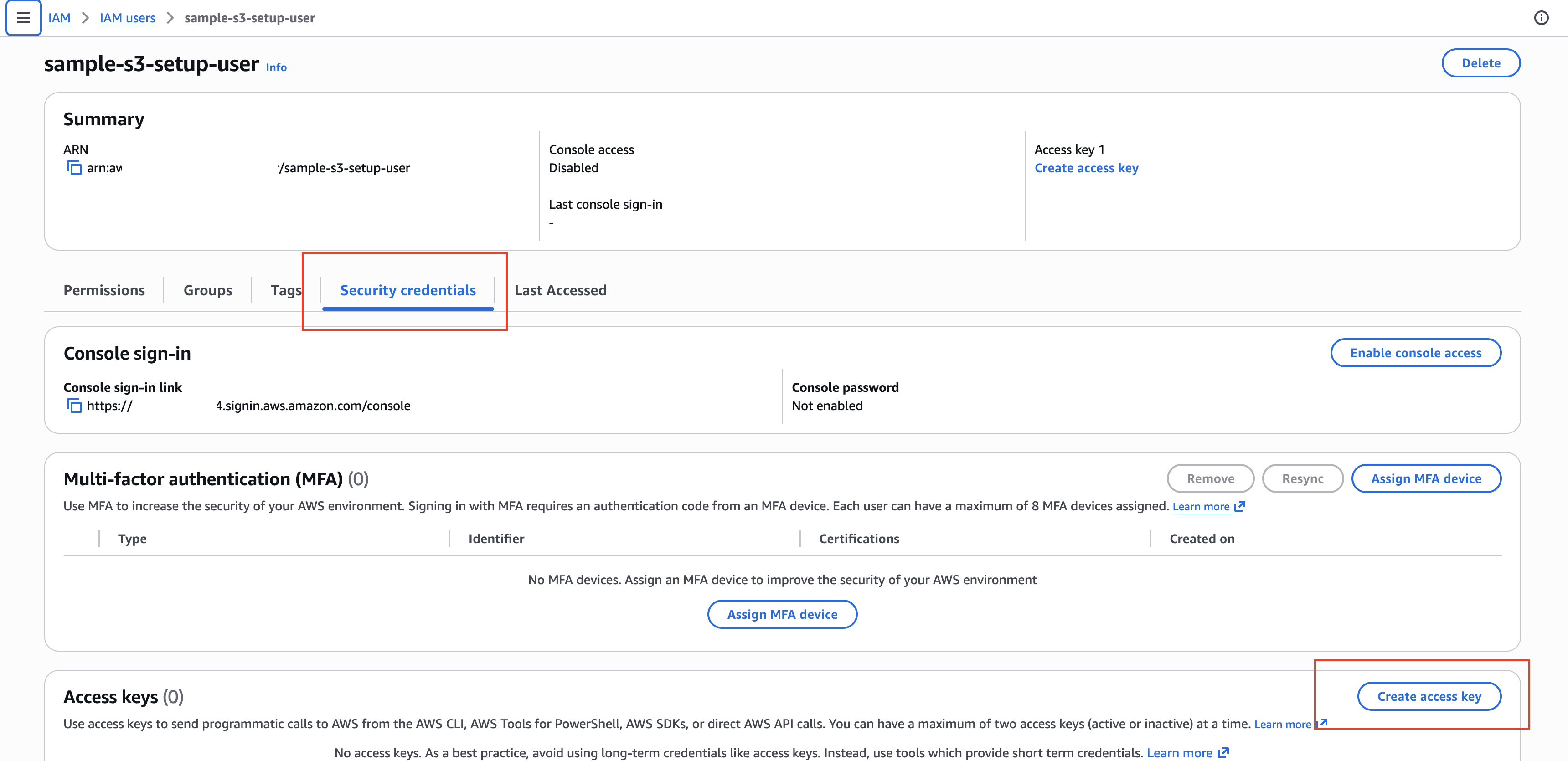Click the Console password Not enabled text
This screenshot has height=761, width=1568.
(x=826, y=406)
